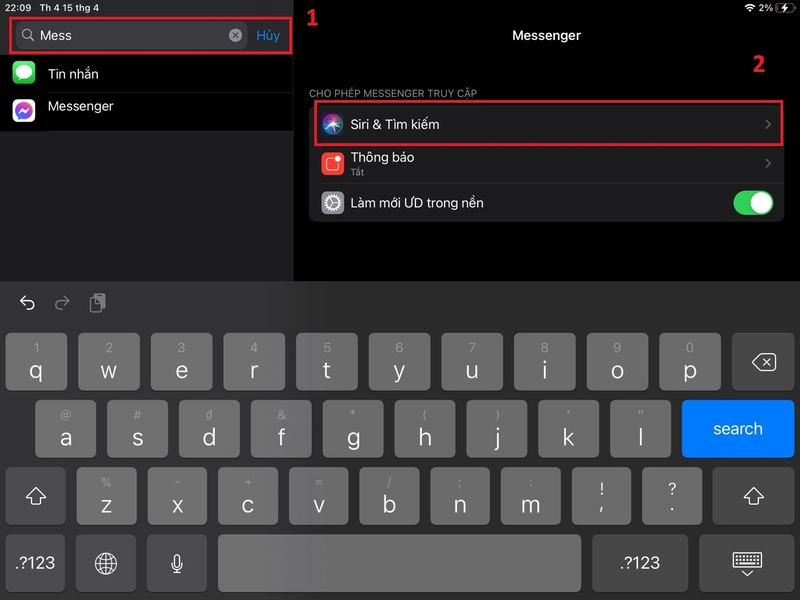Tap the hide keyboard key
This screenshot has width=800, height=600.
tap(747, 563)
